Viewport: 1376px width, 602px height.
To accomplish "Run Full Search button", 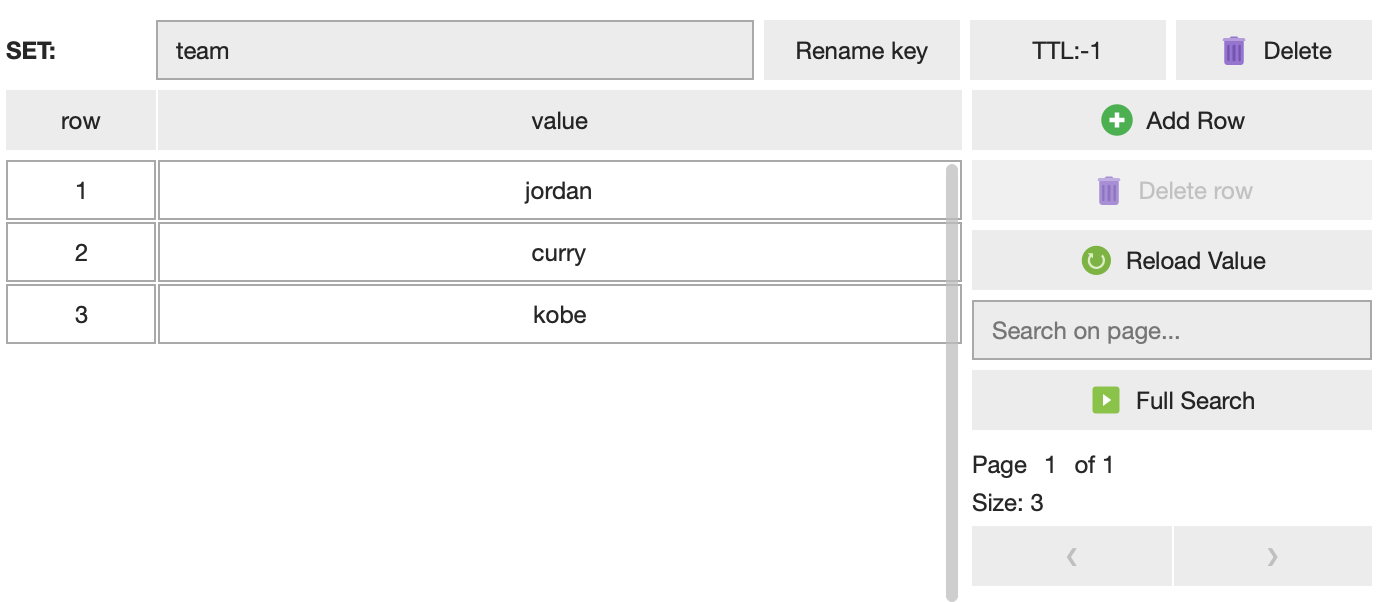I will coord(1194,401).
